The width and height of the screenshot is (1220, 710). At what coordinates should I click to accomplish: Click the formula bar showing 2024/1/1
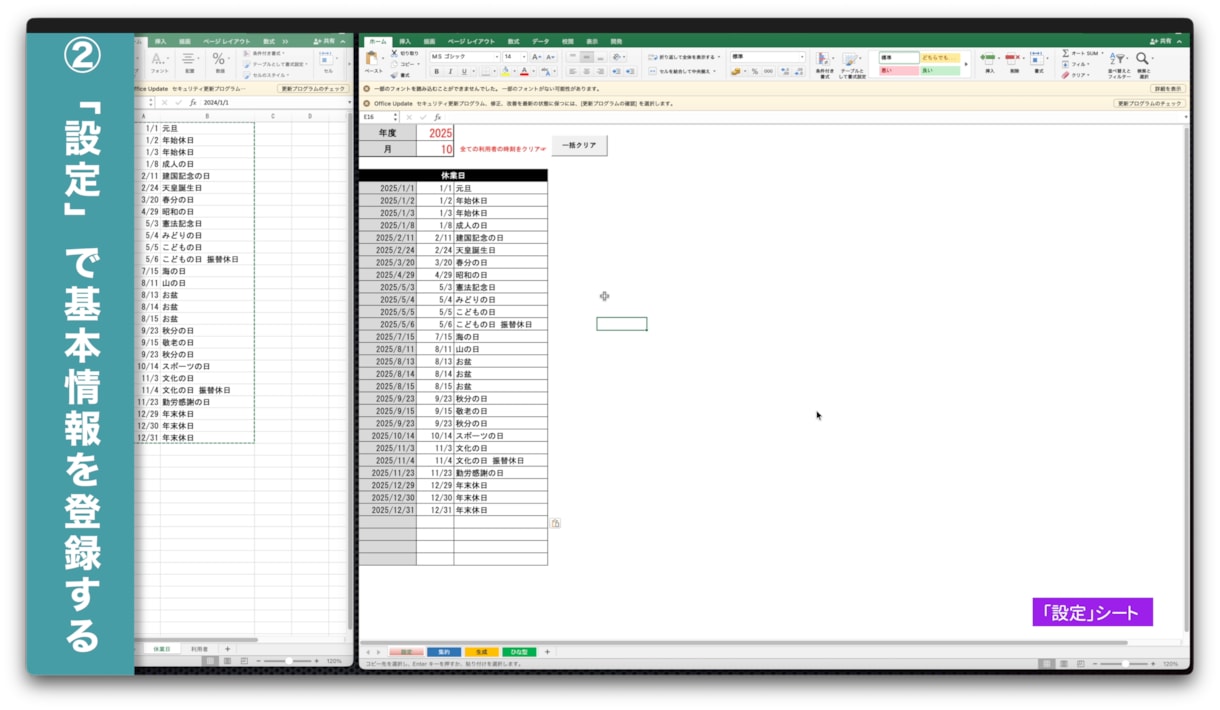pos(270,102)
